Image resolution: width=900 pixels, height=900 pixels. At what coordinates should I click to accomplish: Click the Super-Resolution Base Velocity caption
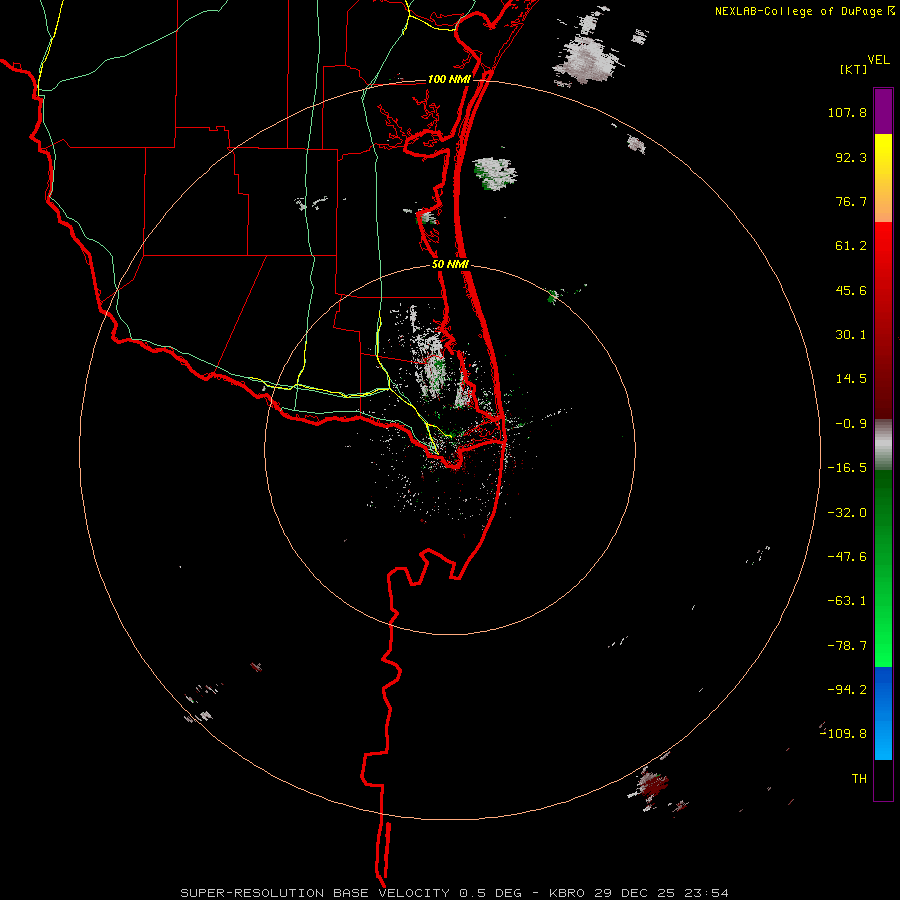coord(455,893)
